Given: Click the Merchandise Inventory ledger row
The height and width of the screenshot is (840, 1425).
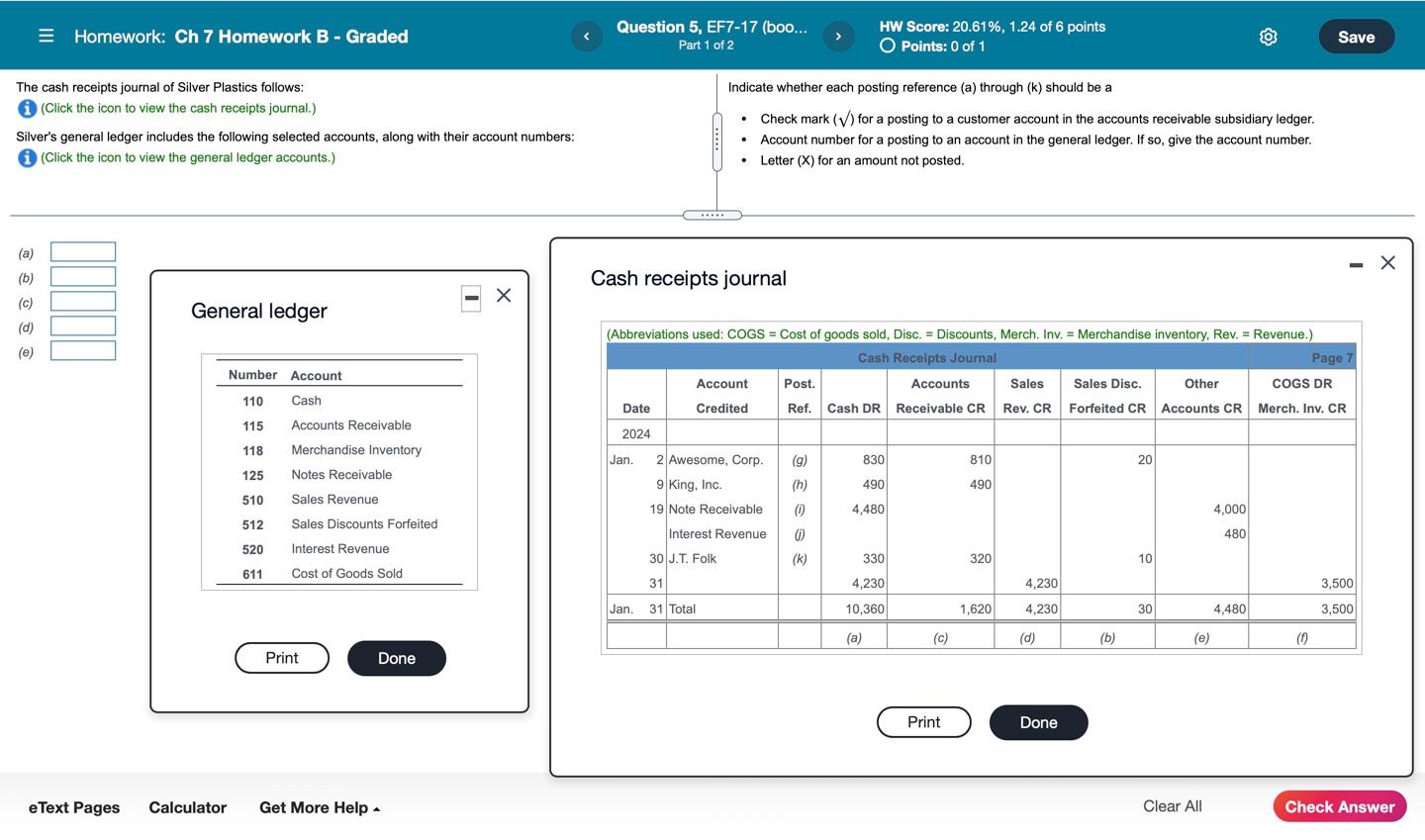Looking at the screenshot, I should 339,450.
